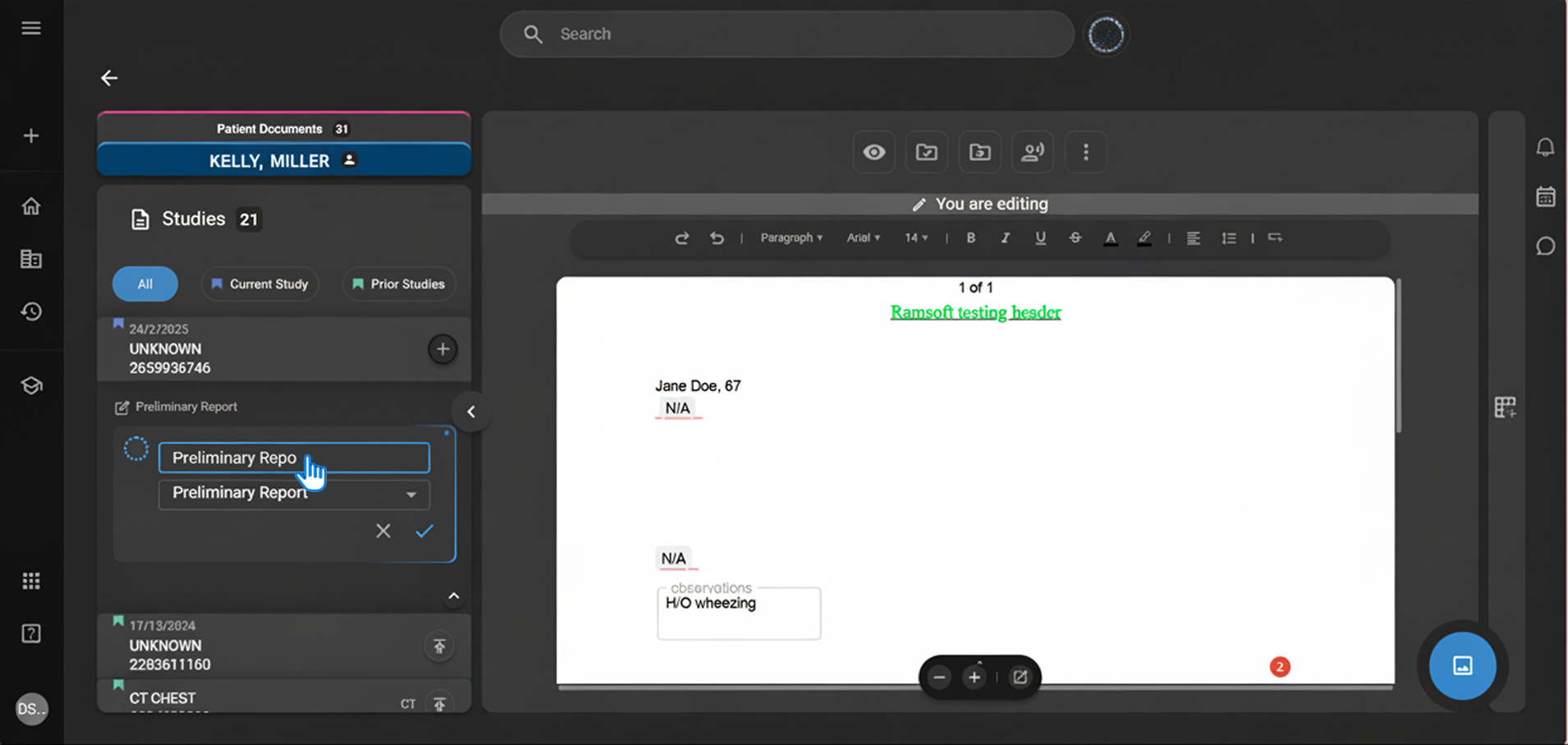Switch to the Current Study filter
The width and height of the screenshot is (1568, 745).
click(259, 283)
